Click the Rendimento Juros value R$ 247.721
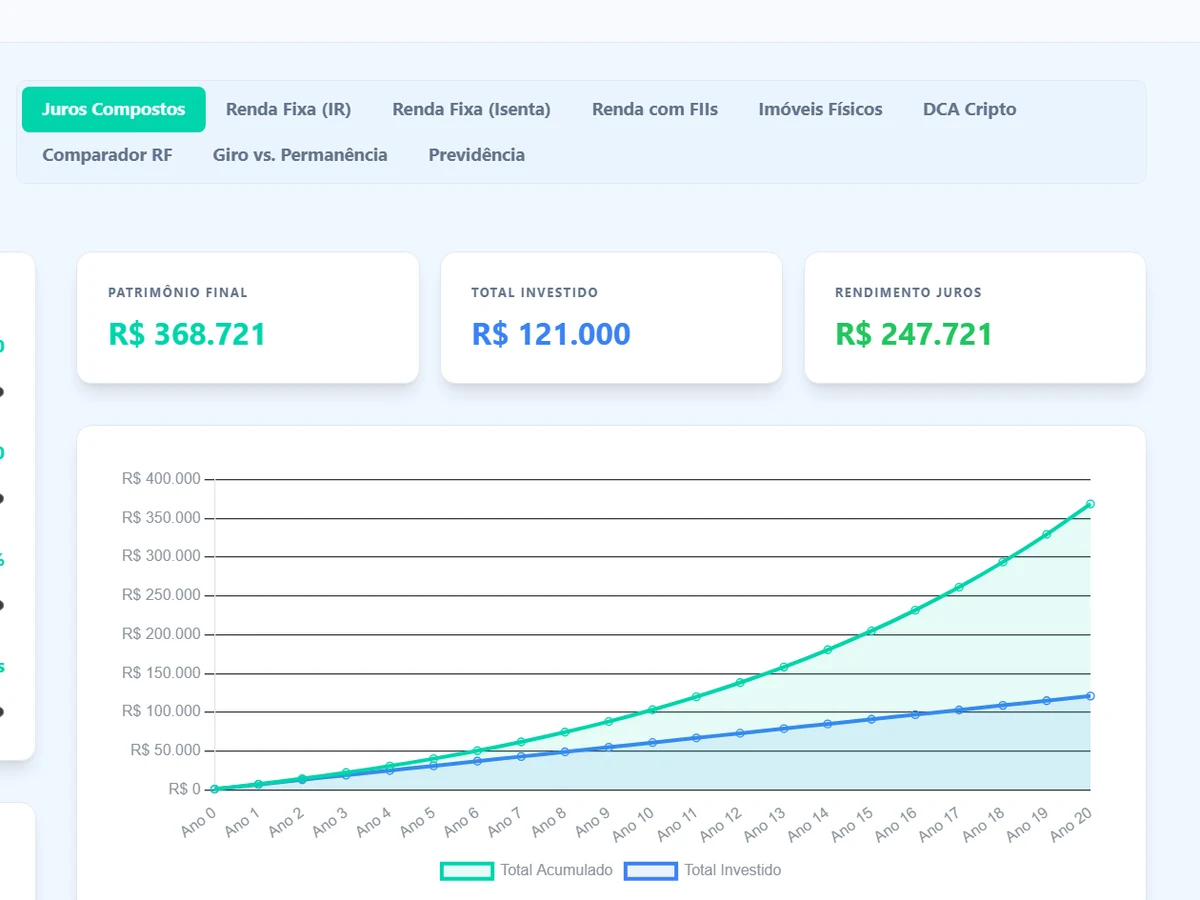This screenshot has width=1200, height=900. [914, 334]
